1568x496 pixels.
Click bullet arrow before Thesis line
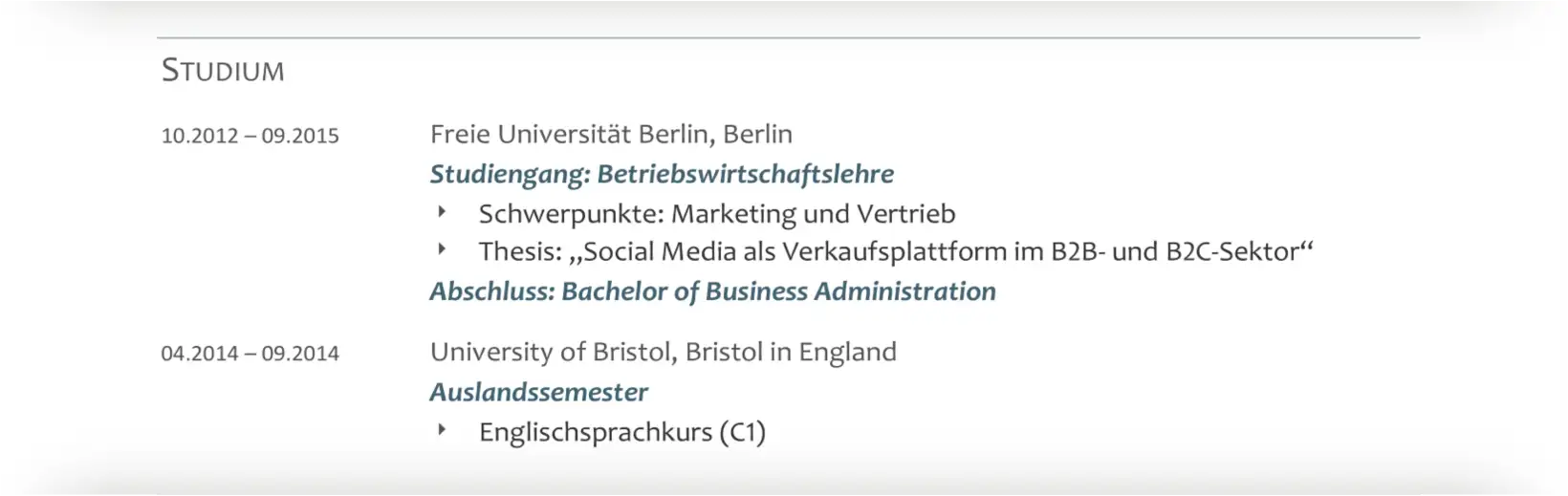pos(442,248)
